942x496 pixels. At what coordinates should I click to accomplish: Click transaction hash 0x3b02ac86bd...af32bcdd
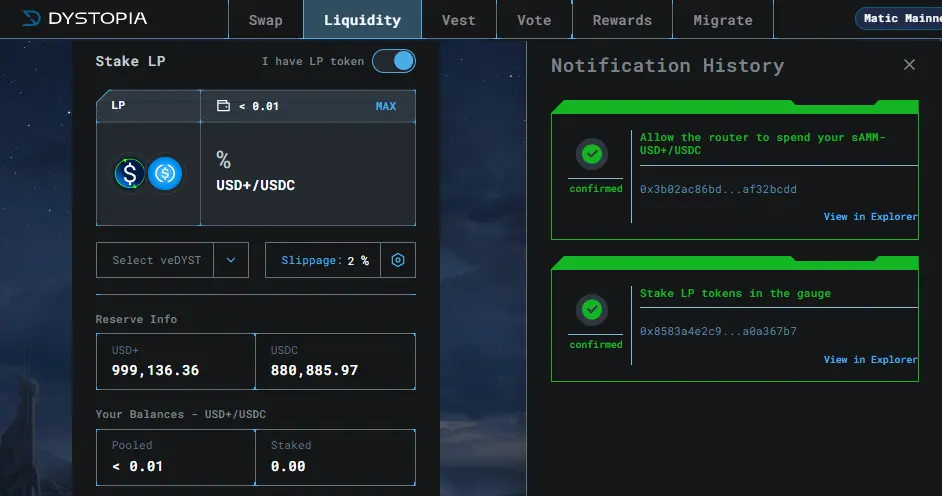pyautogui.click(x=718, y=189)
